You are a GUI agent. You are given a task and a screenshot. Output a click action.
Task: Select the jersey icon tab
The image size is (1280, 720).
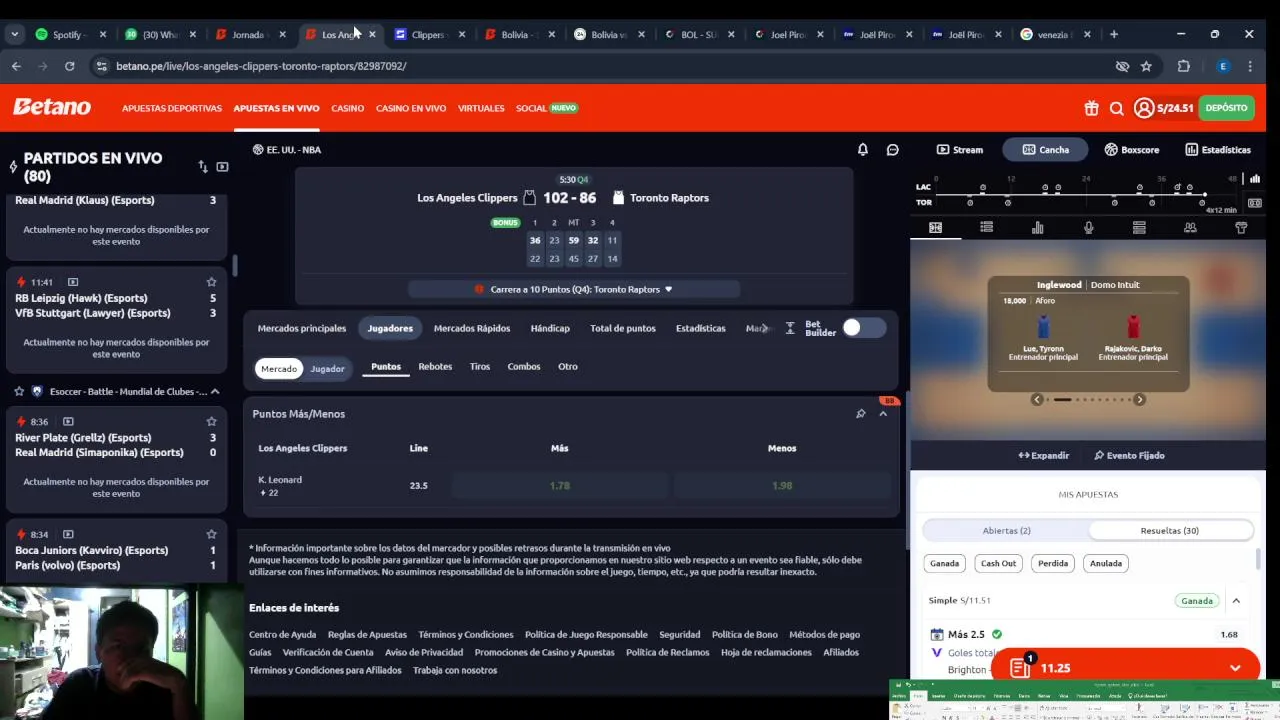[1241, 228]
